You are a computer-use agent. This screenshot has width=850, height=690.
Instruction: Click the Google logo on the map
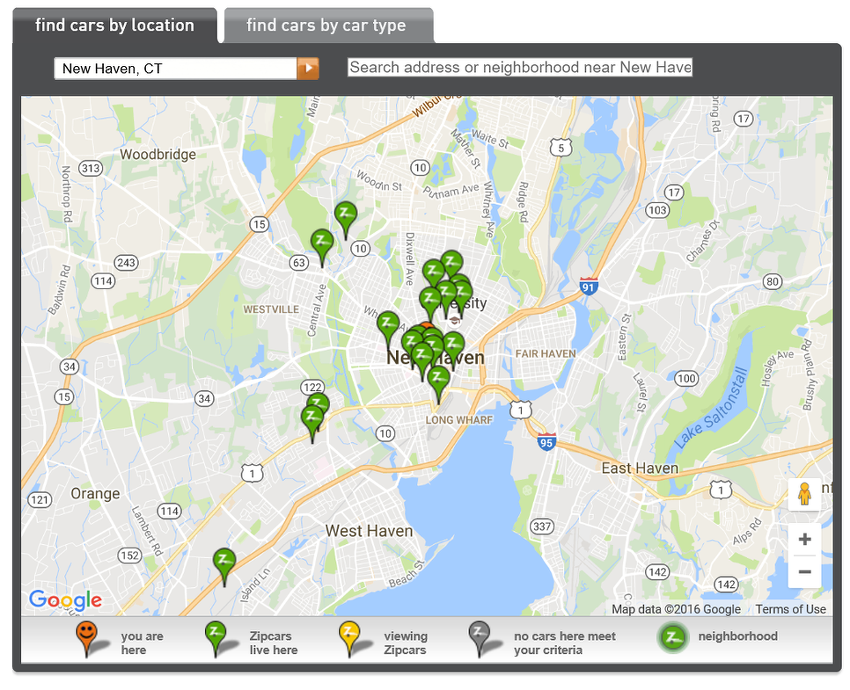click(x=65, y=600)
